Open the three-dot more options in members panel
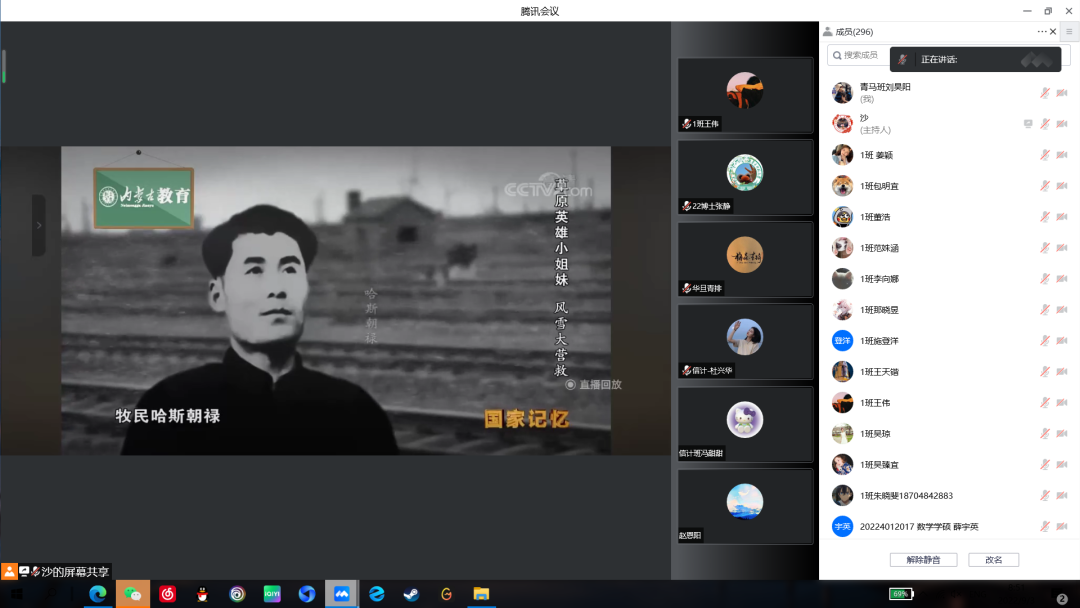The image size is (1080, 608). (1042, 32)
